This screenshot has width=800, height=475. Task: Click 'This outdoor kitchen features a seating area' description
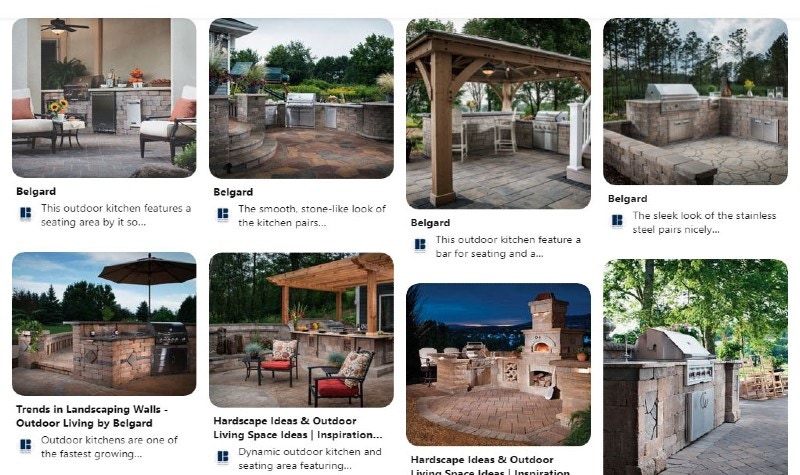116,215
